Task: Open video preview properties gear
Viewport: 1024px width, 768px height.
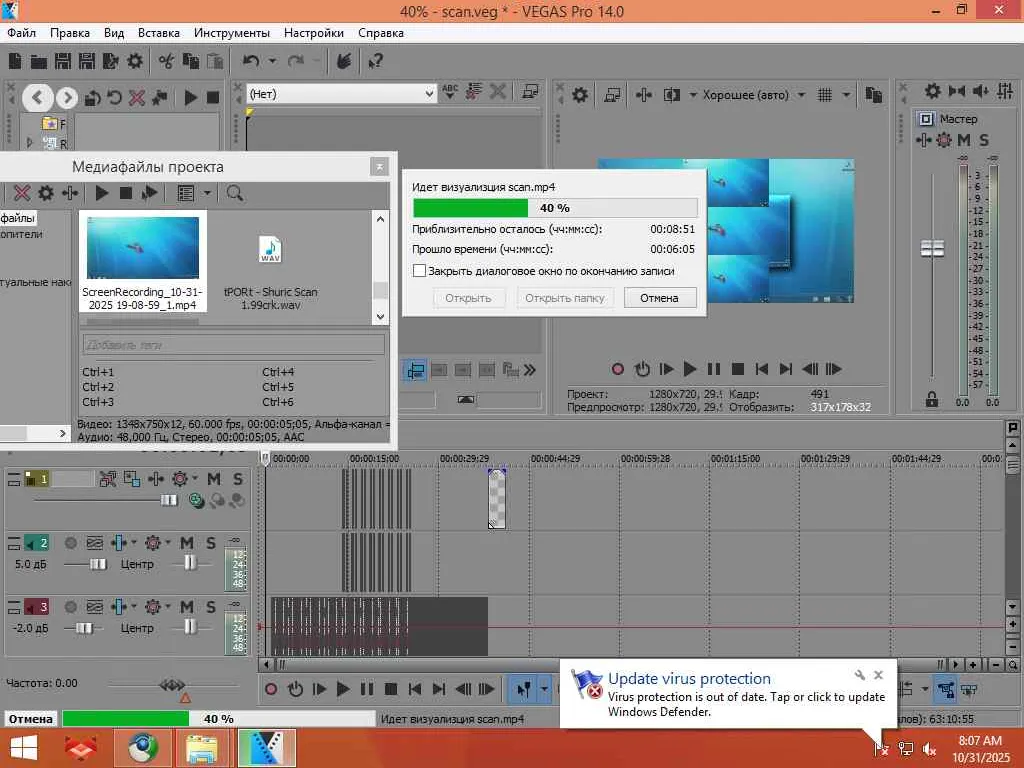Action: click(580, 95)
